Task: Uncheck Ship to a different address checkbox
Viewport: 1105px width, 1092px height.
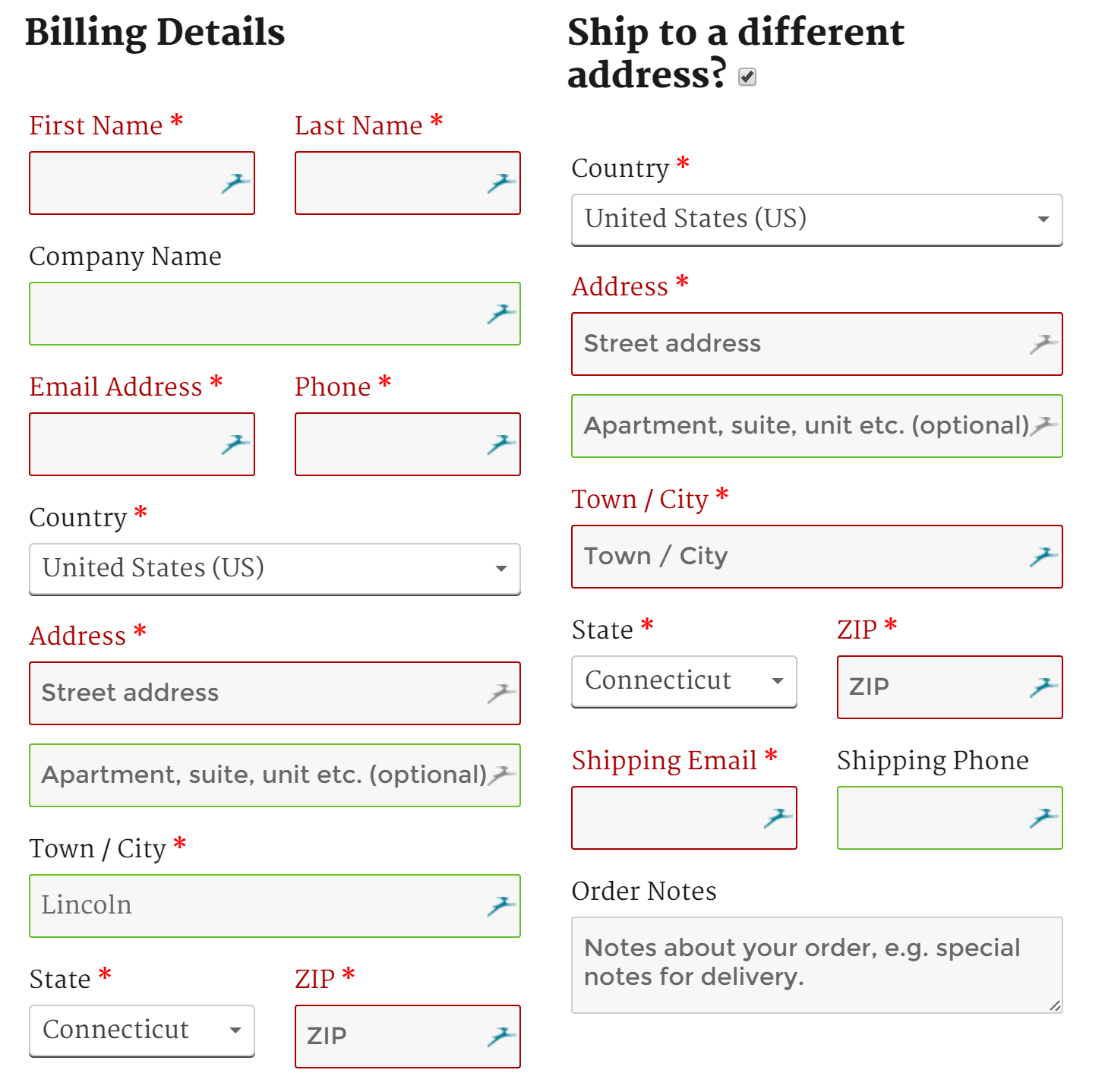Action: 747,77
